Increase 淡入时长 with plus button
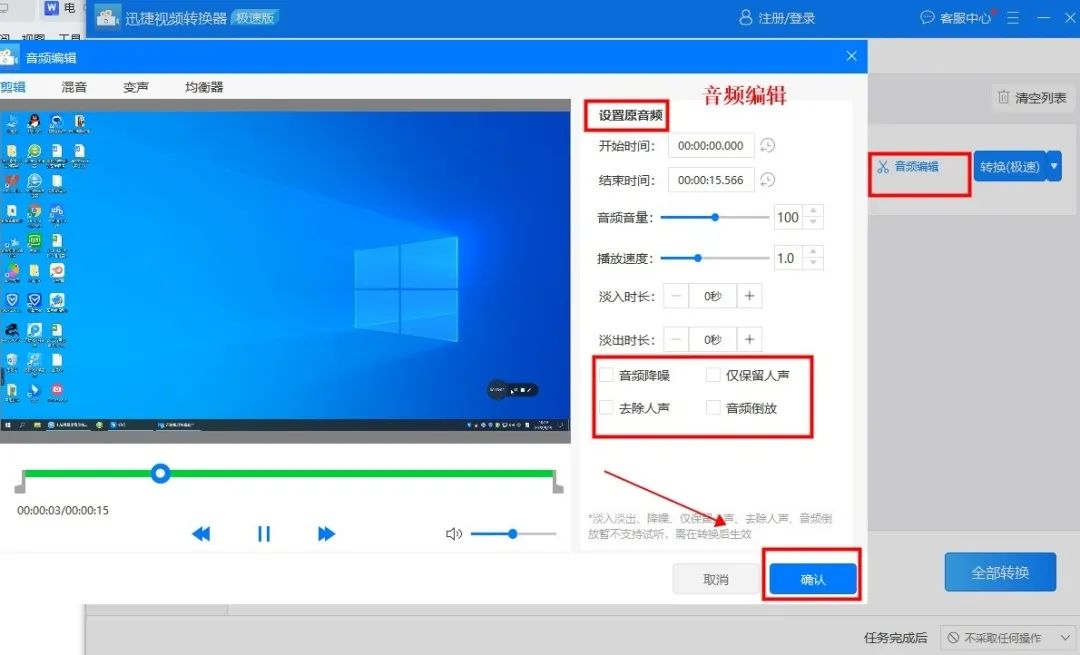 point(749,296)
